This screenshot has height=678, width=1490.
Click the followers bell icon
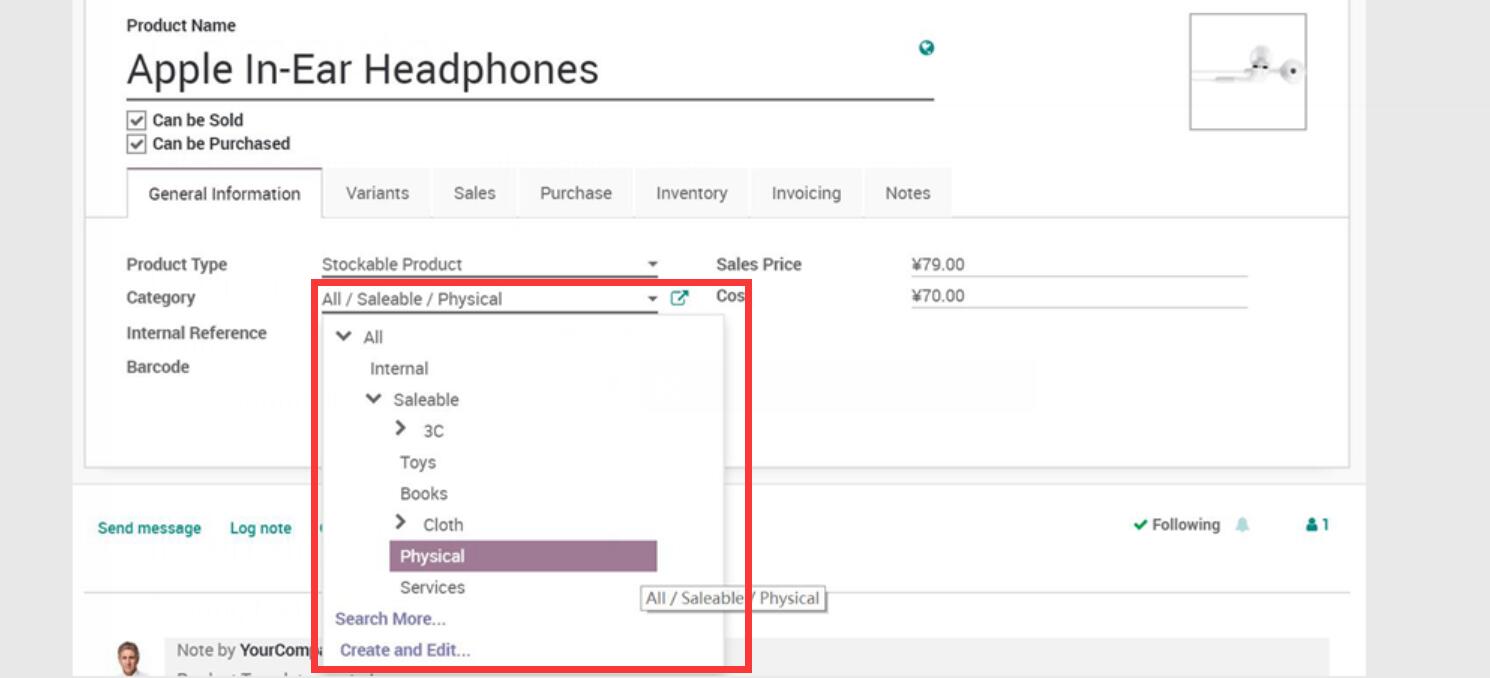pos(1242,525)
